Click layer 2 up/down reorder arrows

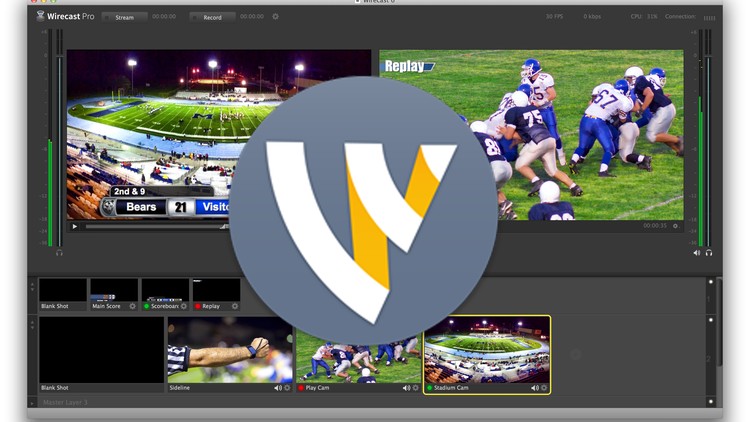point(32,325)
